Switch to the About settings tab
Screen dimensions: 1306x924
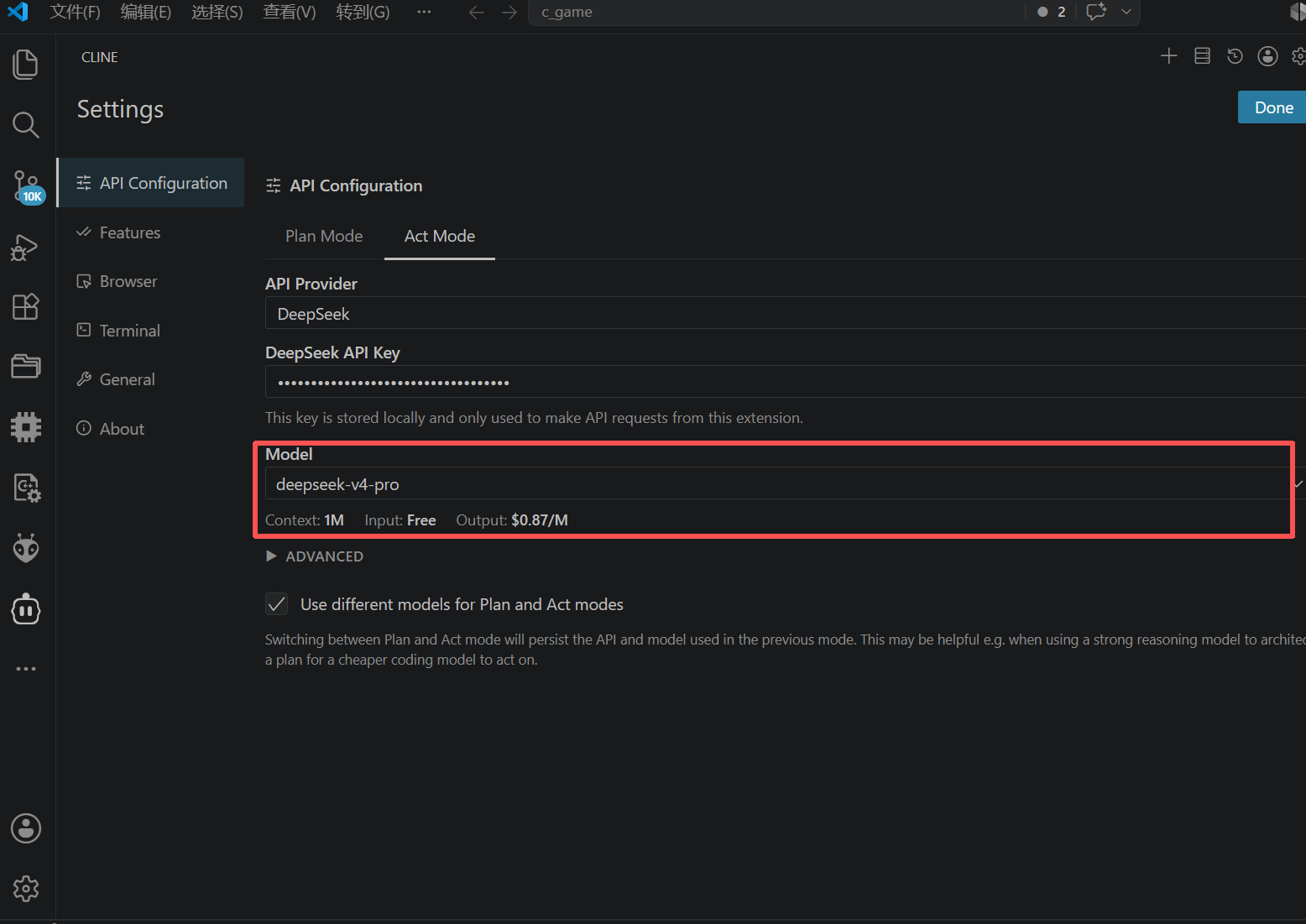coord(151,429)
